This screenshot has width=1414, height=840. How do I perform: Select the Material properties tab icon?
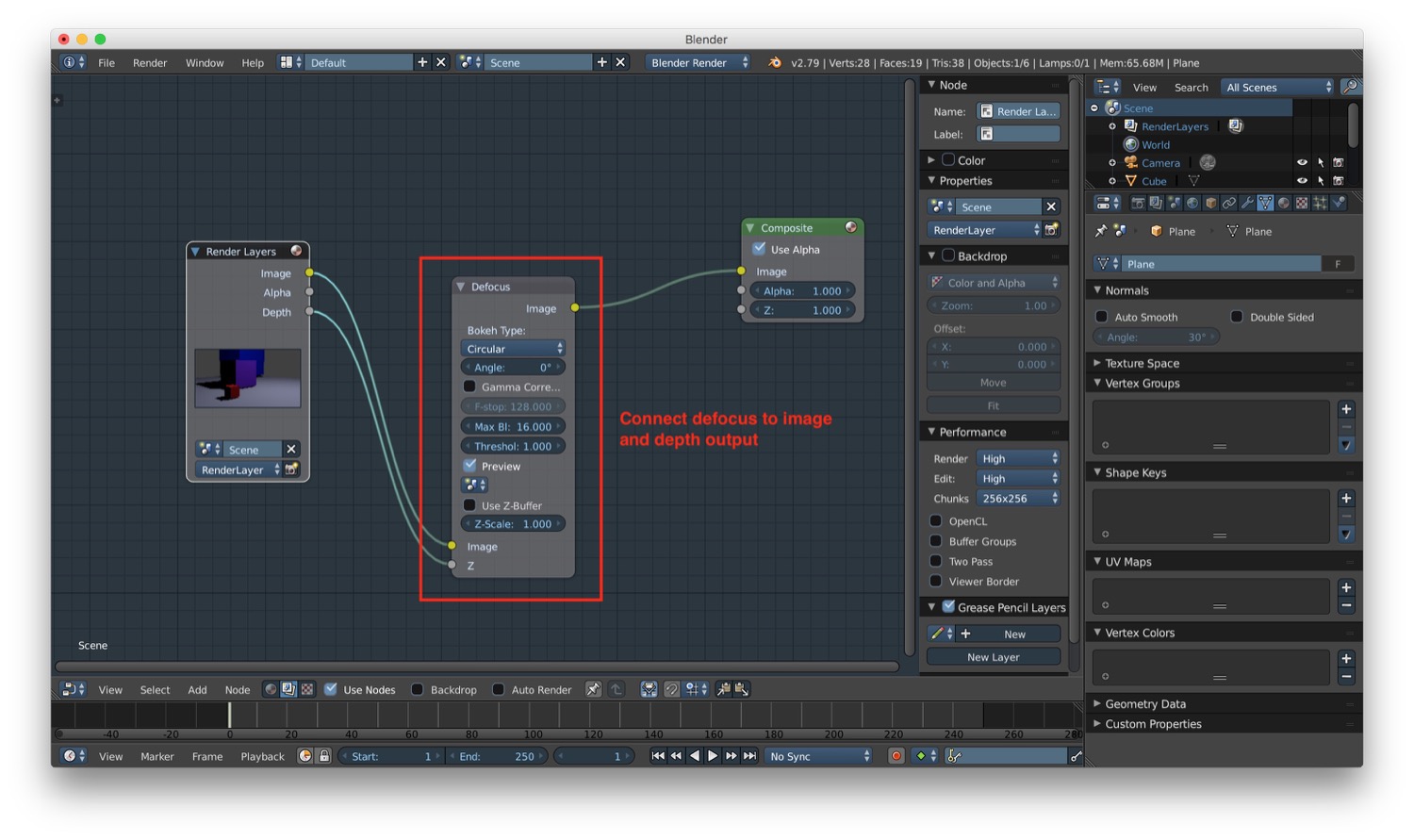(1284, 203)
